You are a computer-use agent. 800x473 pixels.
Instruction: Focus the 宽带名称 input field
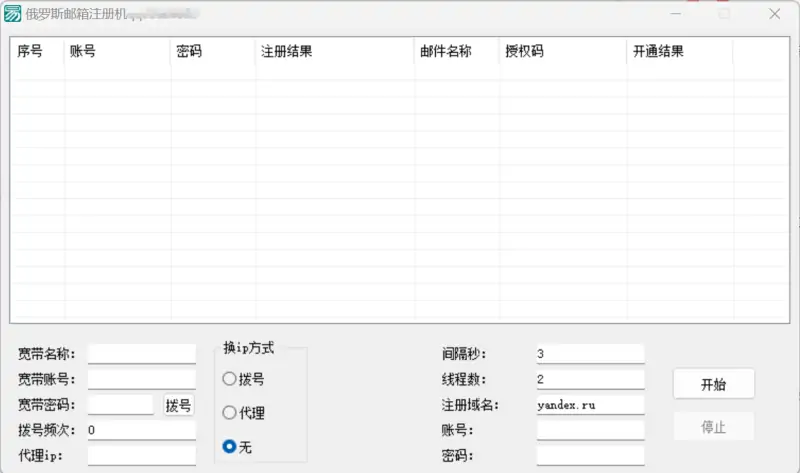(141, 354)
